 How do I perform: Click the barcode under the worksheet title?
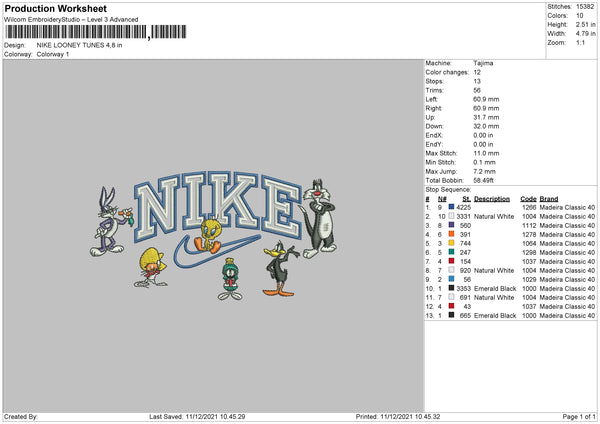point(95,32)
